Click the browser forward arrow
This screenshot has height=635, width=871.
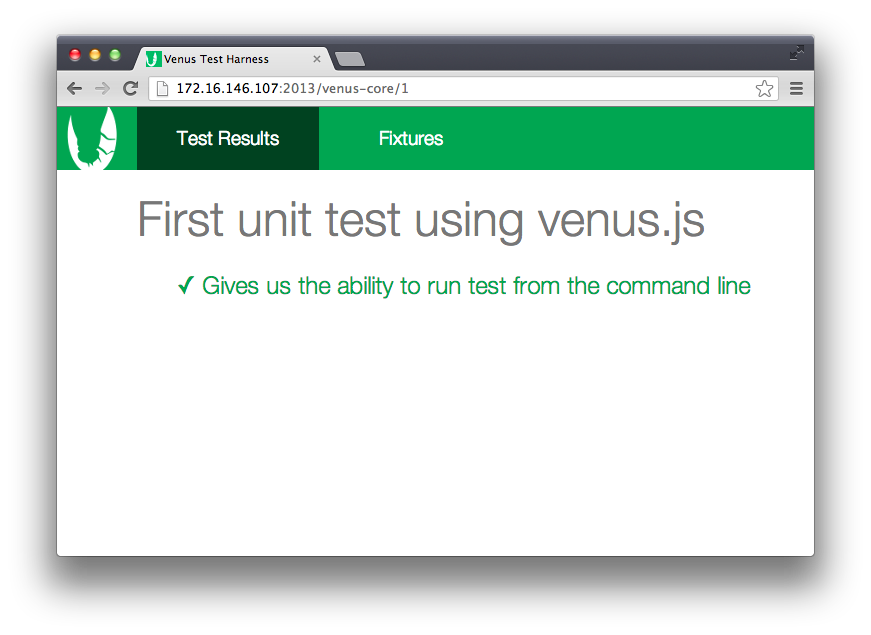[x=102, y=88]
